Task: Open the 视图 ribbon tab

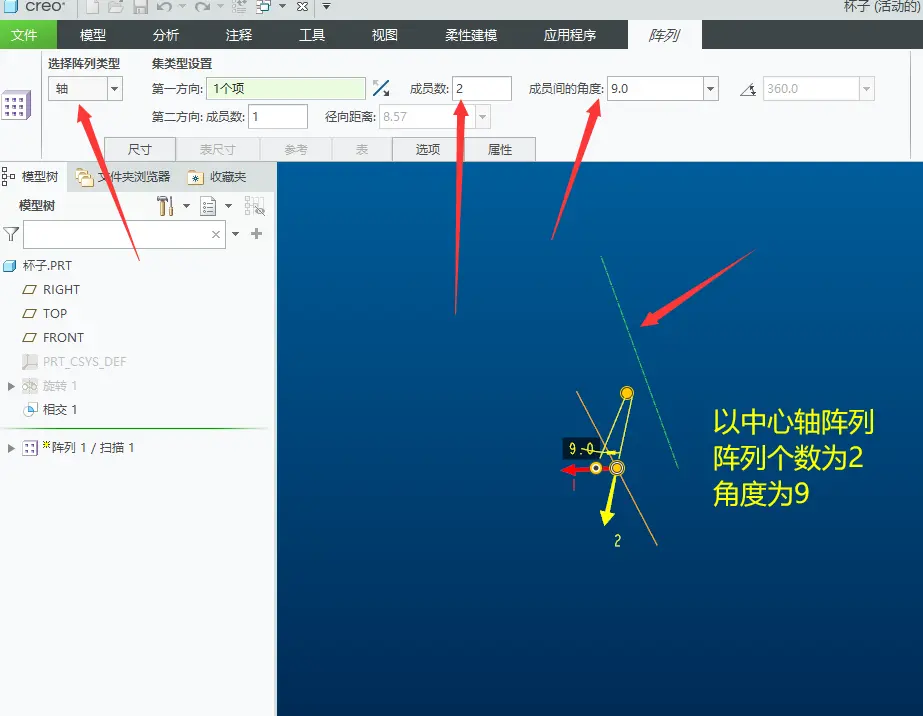Action: click(x=384, y=35)
